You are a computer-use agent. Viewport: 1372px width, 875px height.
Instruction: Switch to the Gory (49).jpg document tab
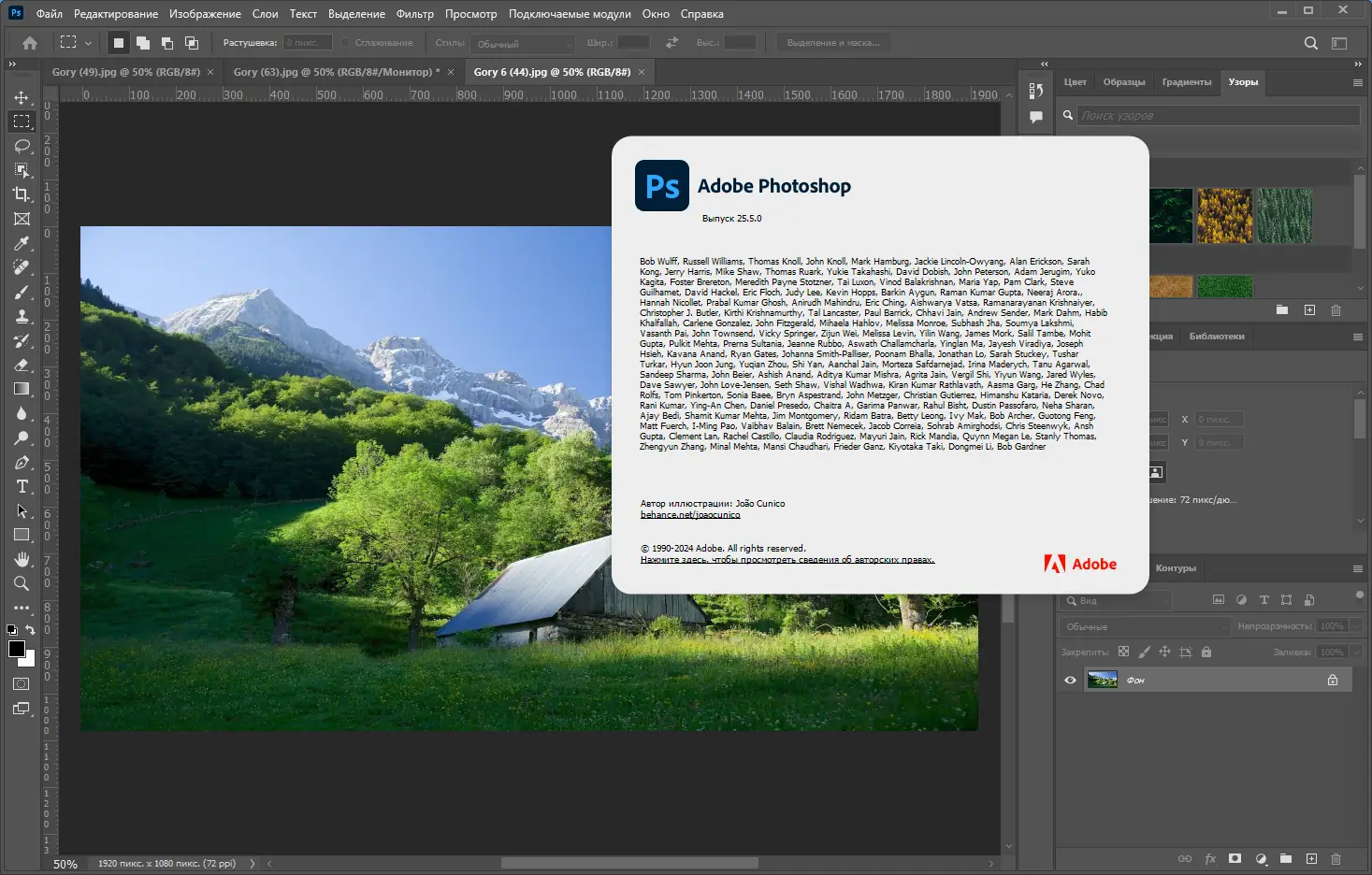(x=125, y=72)
